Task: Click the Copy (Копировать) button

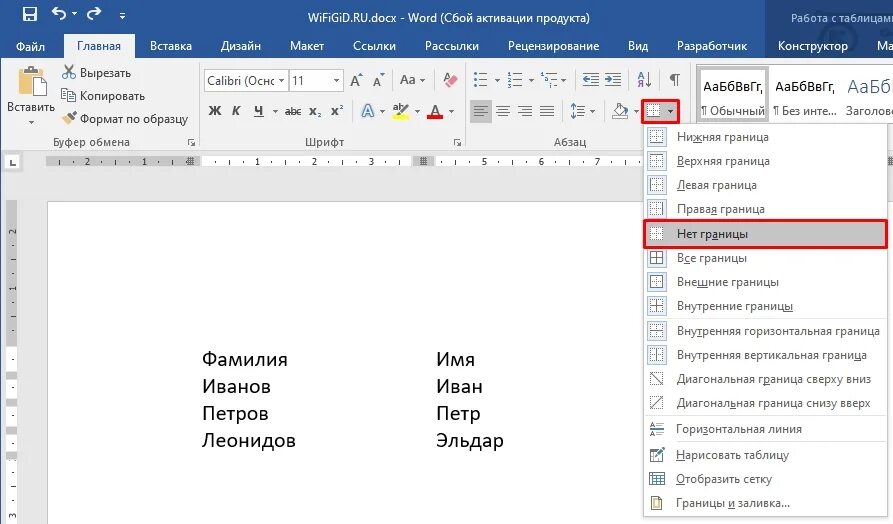Action: (103, 96)
